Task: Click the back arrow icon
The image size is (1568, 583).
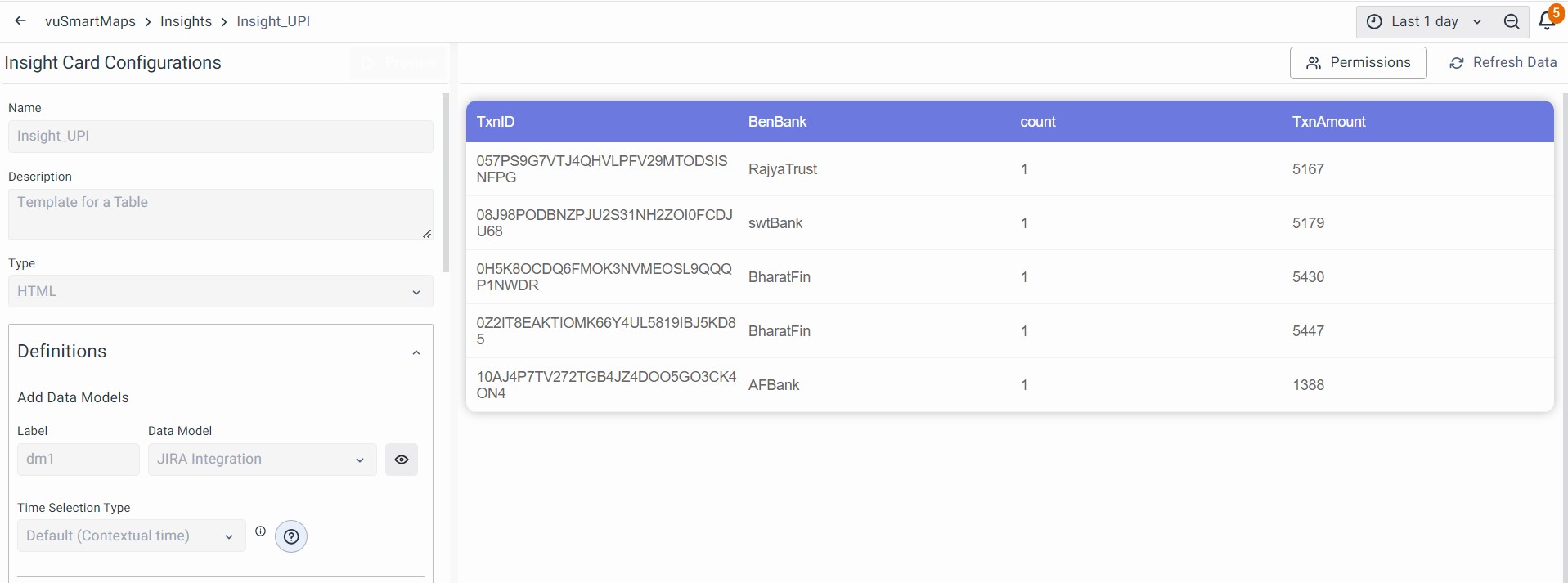Action: click(20, 21)
